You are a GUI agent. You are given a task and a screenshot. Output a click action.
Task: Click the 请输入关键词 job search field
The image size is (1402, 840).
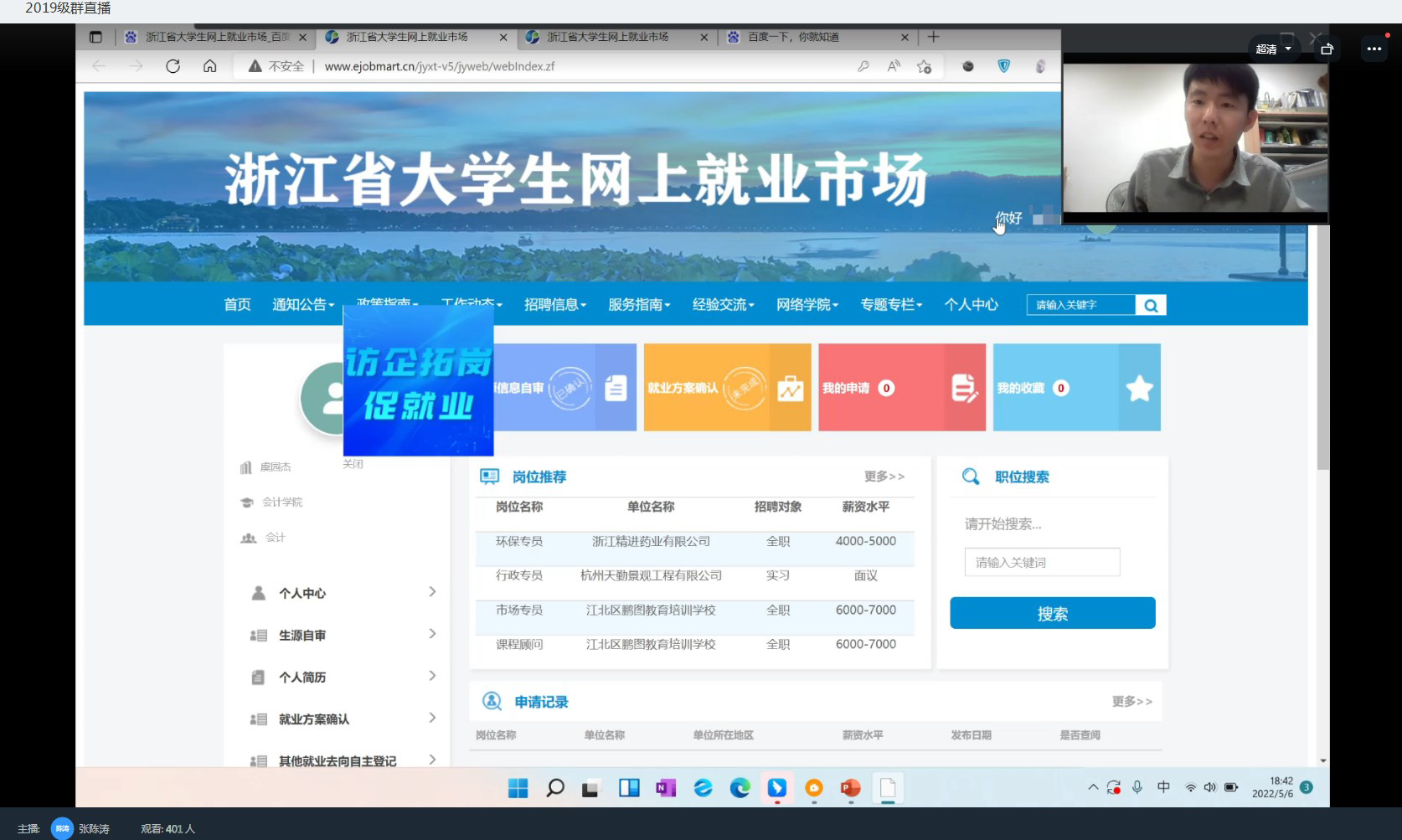[x=1042, y=562]
